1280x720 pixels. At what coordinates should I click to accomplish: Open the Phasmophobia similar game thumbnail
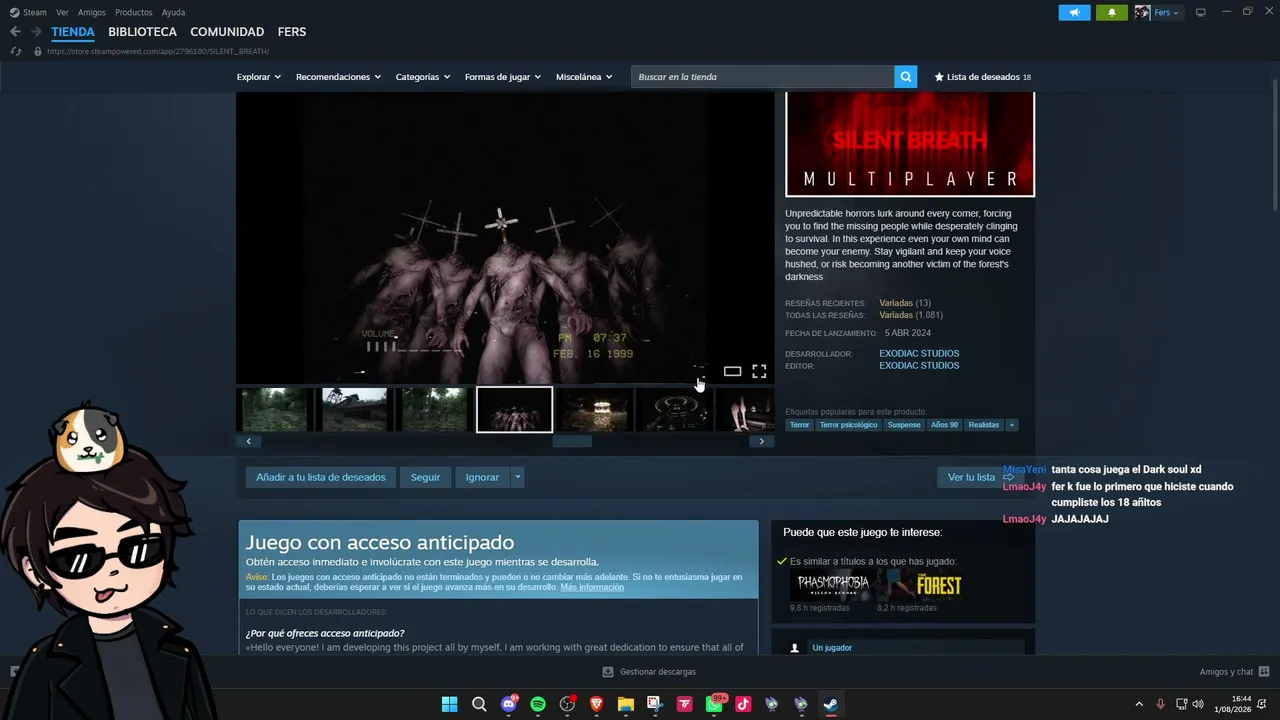coord(833,585)
